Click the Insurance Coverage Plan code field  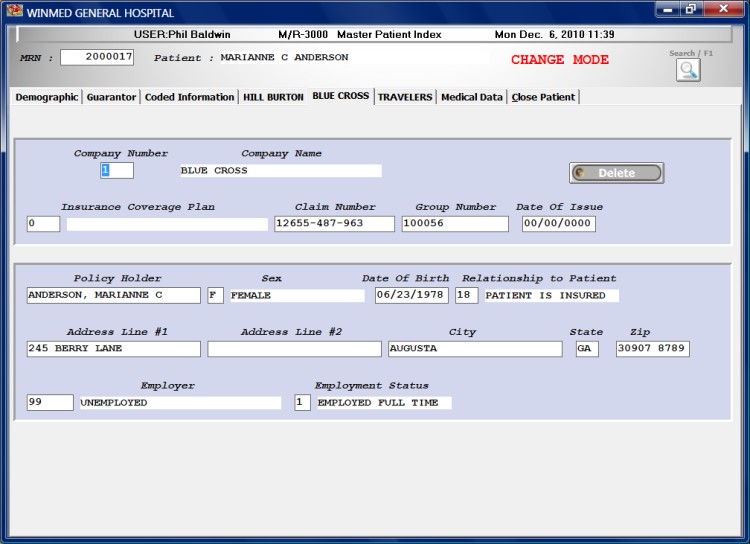[x=44, y=224]
